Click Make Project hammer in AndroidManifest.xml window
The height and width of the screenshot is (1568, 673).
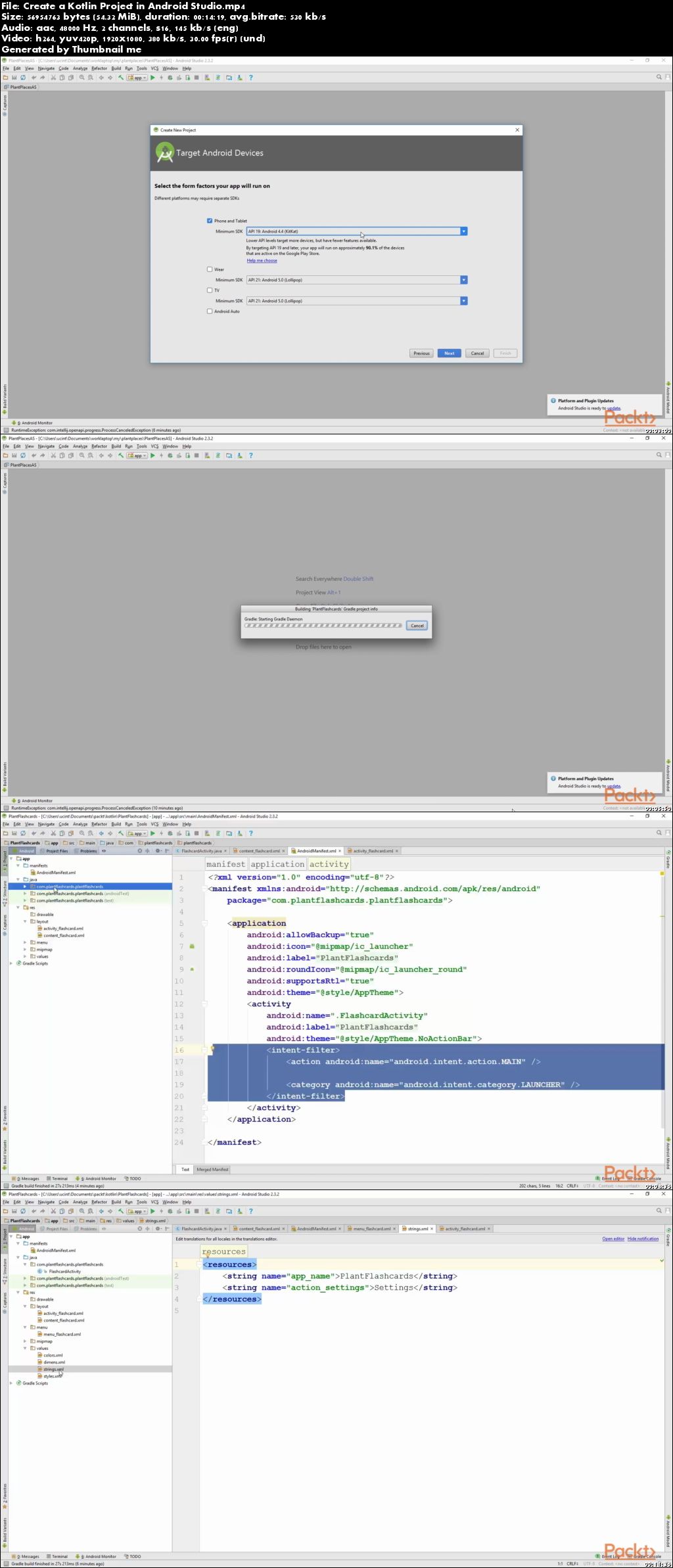[121, 833]
